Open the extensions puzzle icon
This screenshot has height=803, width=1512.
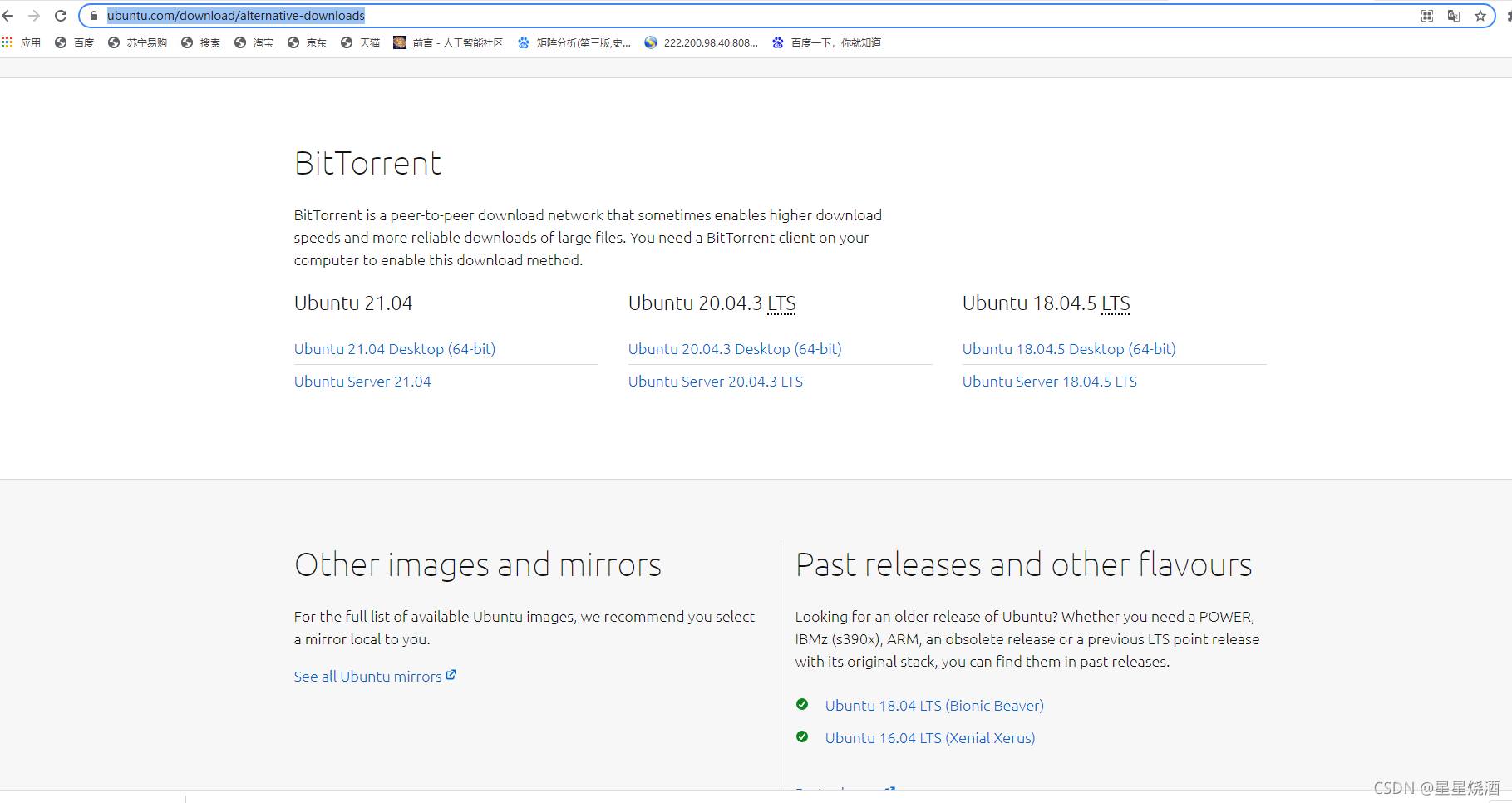click(x=1509, y=16)
